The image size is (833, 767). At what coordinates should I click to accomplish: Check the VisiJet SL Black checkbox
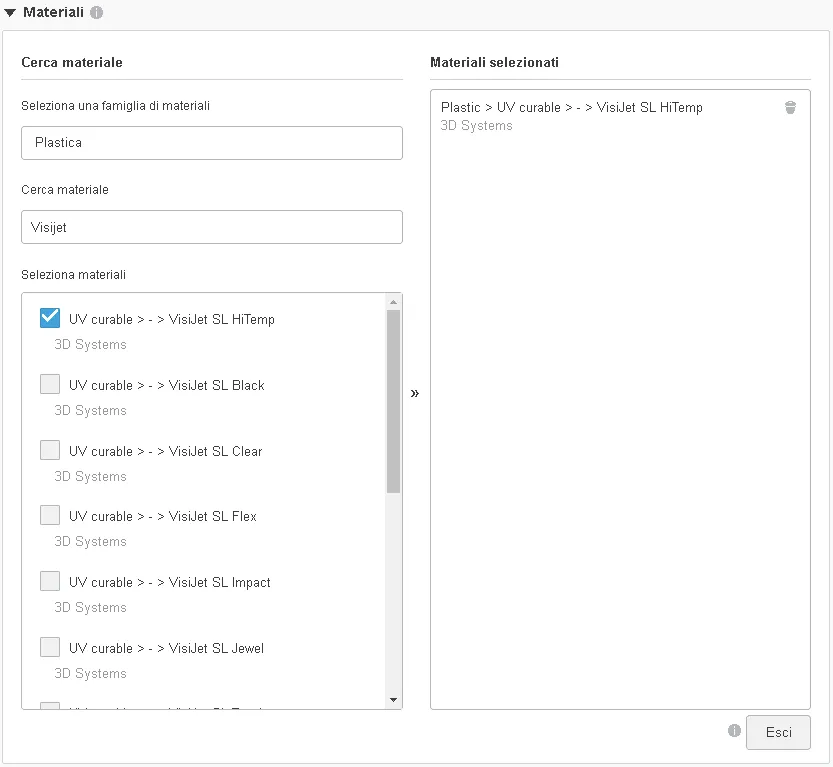click(50, 384)
